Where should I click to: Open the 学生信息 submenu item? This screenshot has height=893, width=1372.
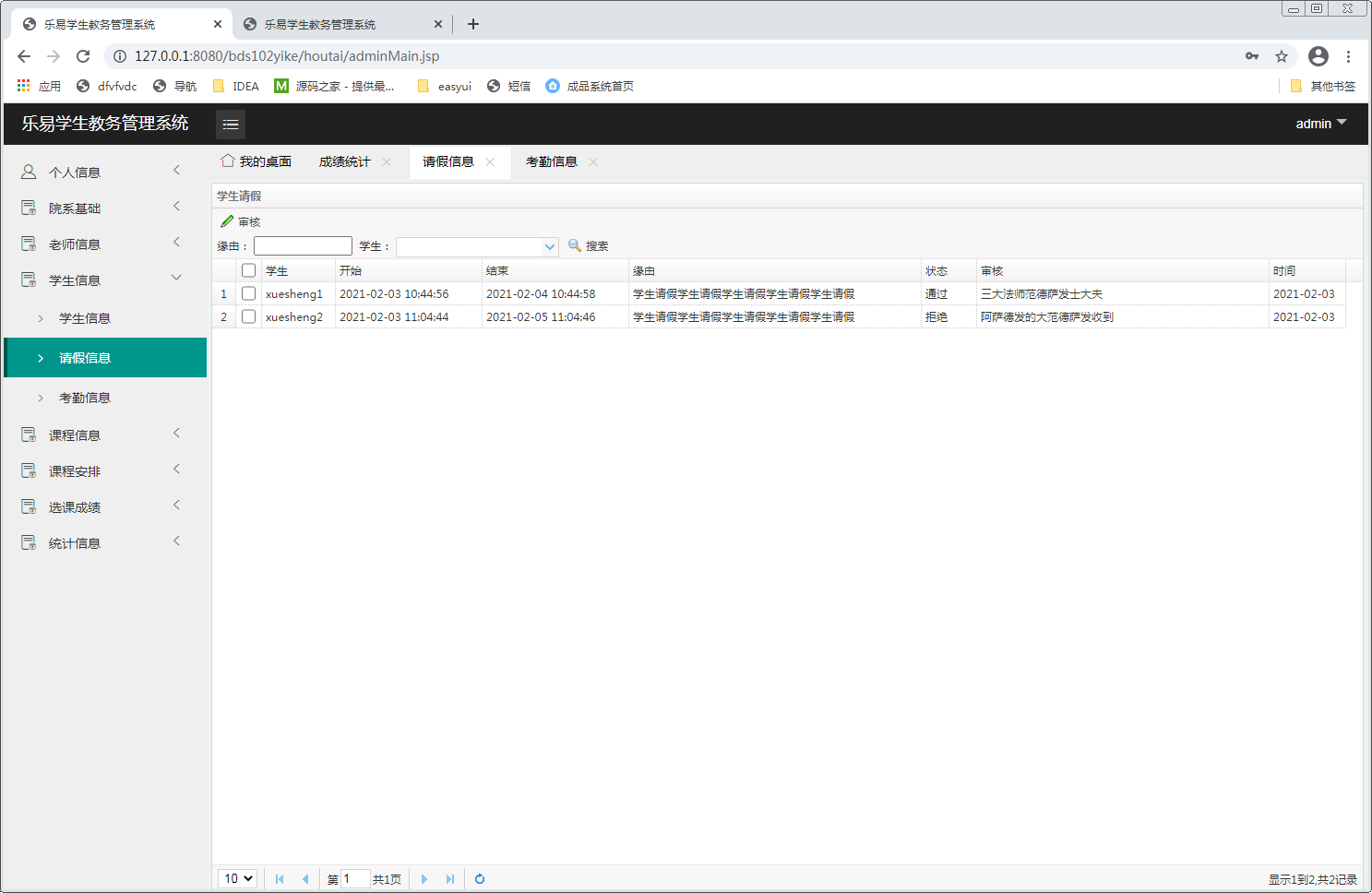click(x=105, y=318)
